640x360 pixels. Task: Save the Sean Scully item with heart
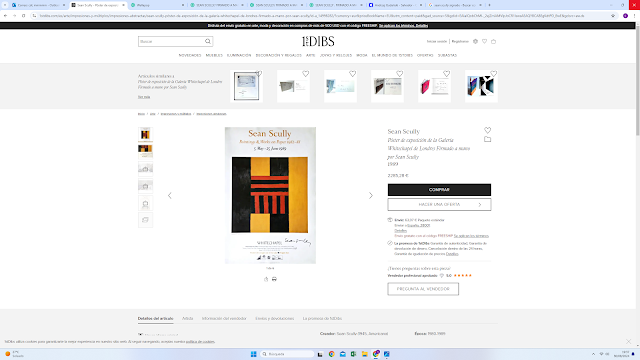[487, 130]
